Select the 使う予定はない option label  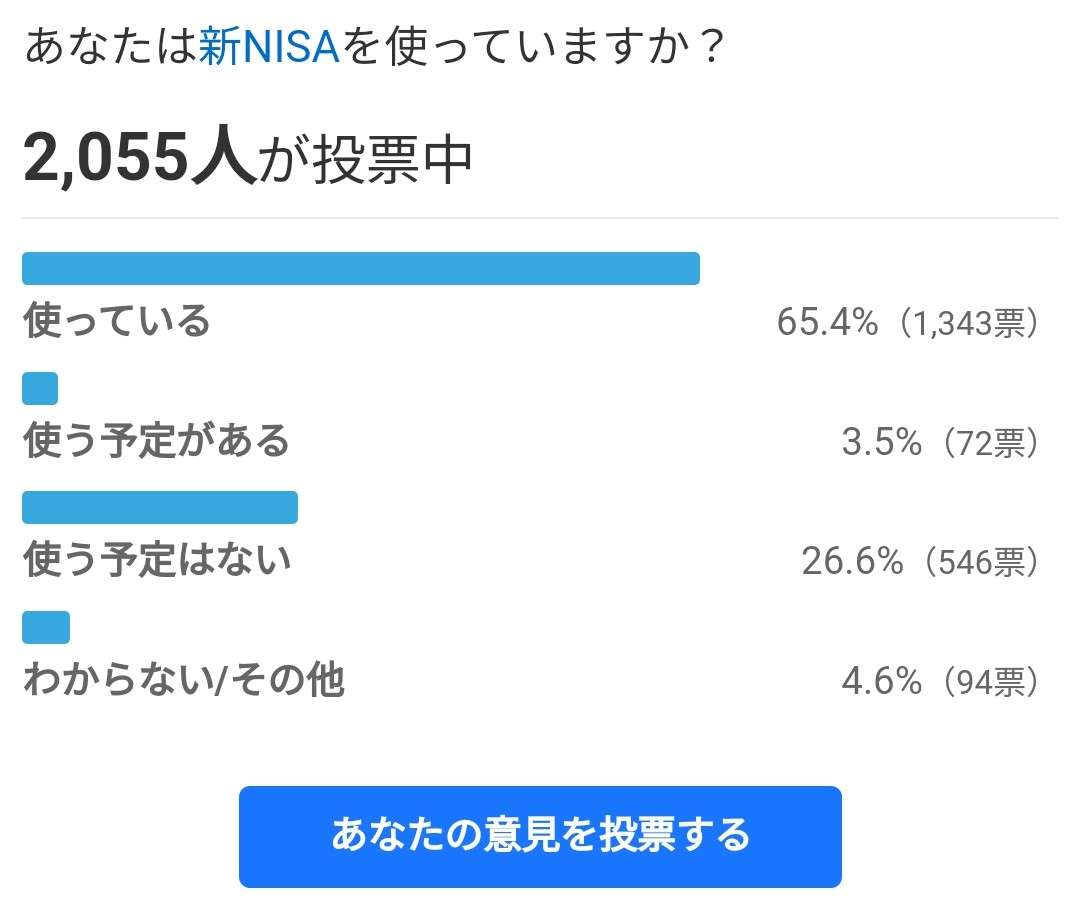[157, 560]
